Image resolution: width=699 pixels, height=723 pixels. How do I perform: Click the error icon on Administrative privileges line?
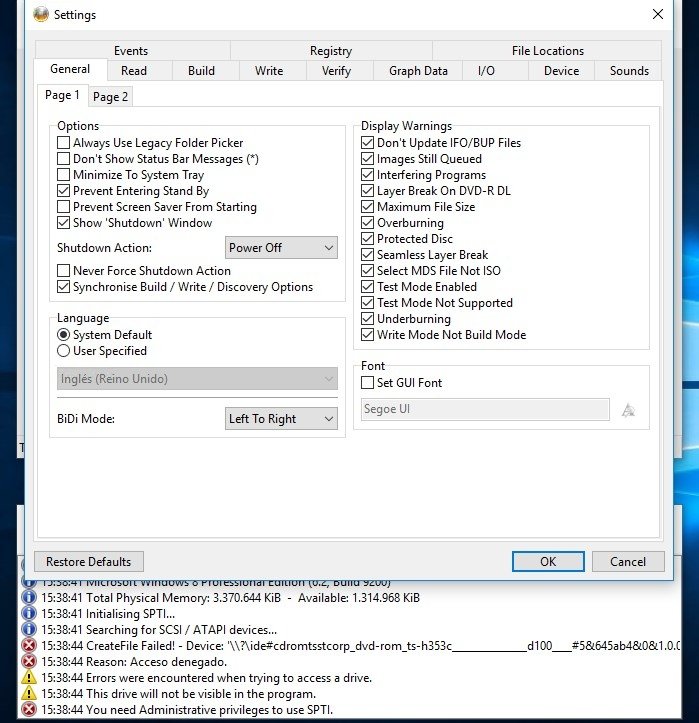pos(29,710)
